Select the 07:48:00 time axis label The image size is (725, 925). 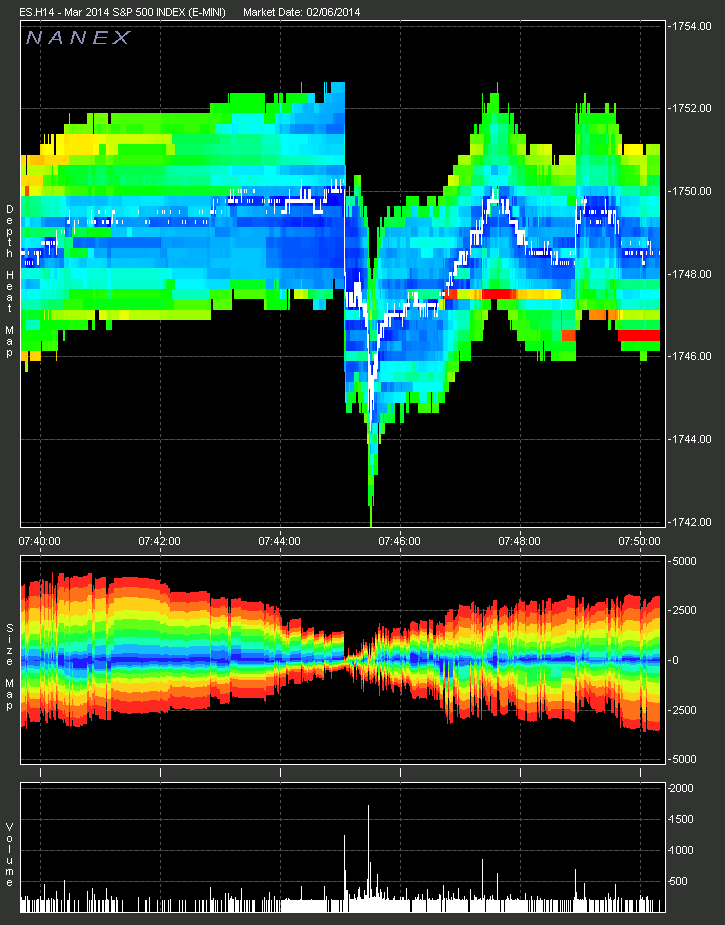519,541
